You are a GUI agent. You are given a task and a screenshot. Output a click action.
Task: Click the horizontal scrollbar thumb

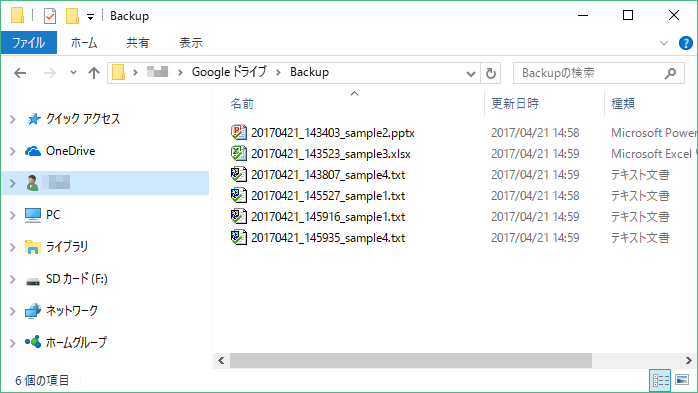point(411,361)
